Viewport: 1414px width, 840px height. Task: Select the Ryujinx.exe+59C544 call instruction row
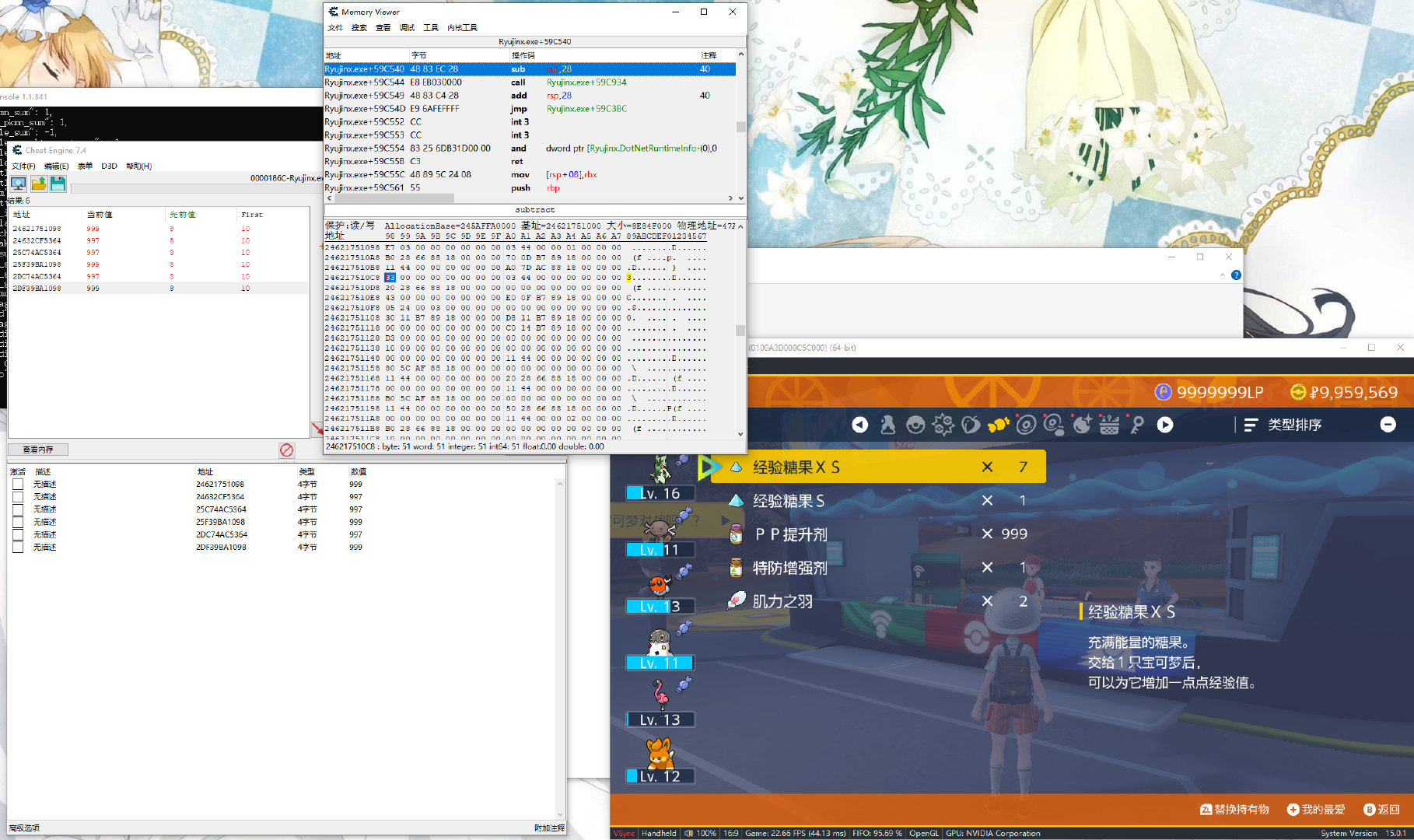tap(529, 82)
